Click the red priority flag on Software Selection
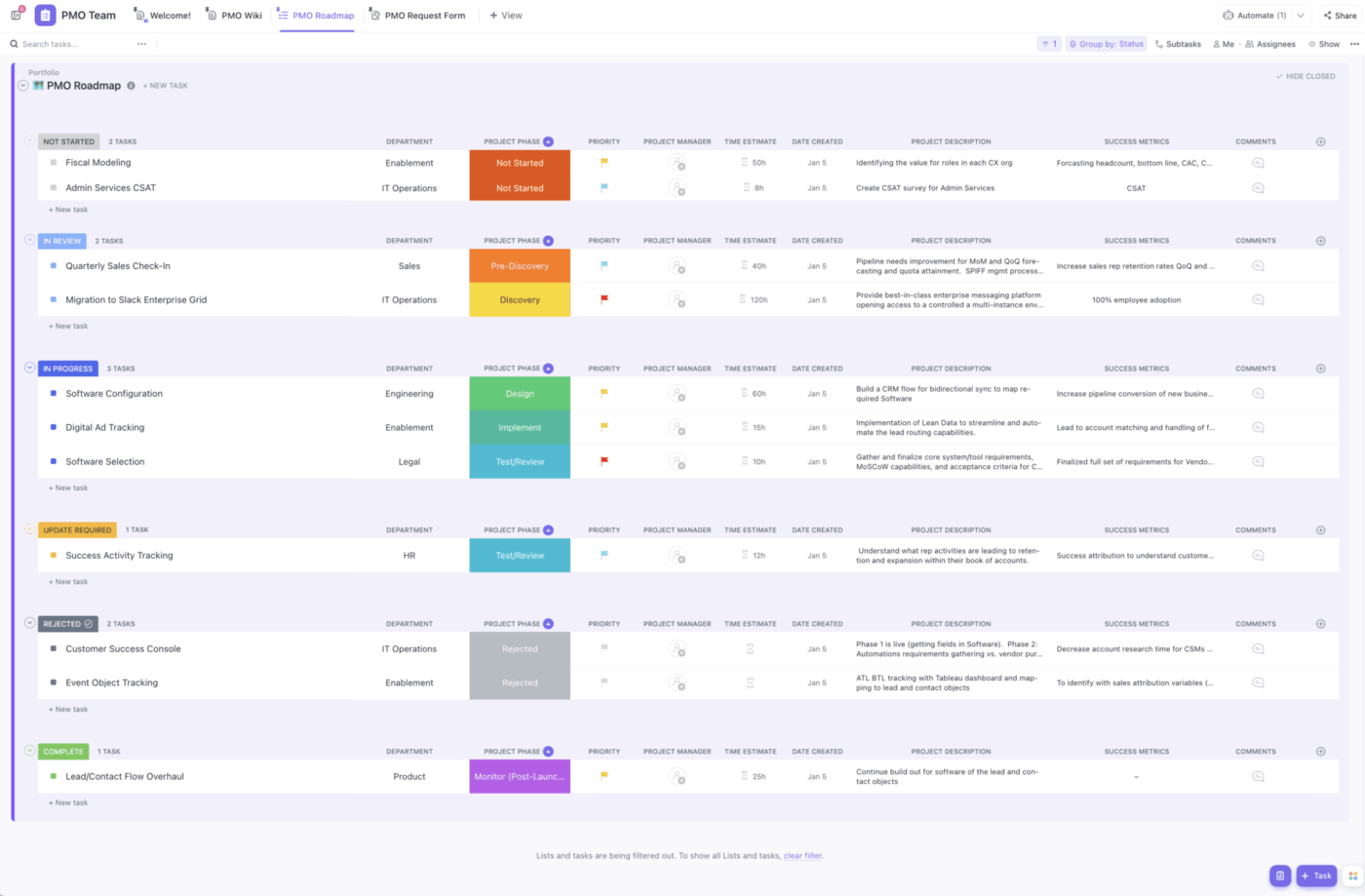The height and width of the screenshot is (896, 1365). [x=603, y=460]
